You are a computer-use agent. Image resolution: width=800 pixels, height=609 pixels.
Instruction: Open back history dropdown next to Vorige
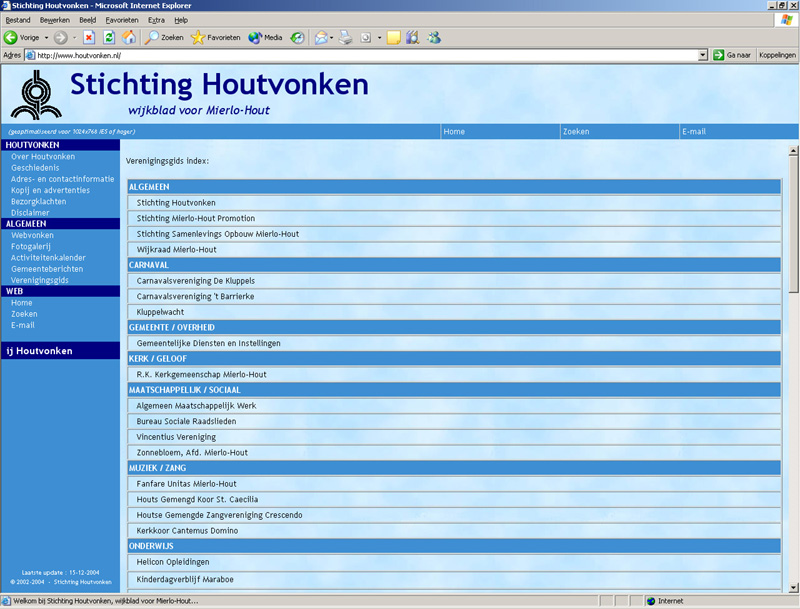(x=46, y=38)
